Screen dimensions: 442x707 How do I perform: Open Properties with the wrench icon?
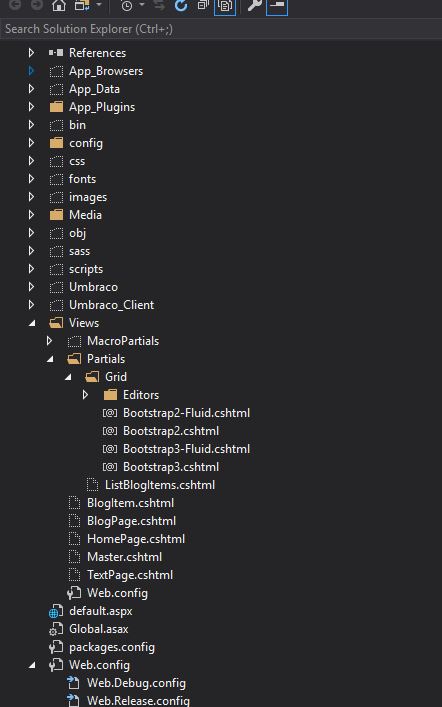coord(254,5)
